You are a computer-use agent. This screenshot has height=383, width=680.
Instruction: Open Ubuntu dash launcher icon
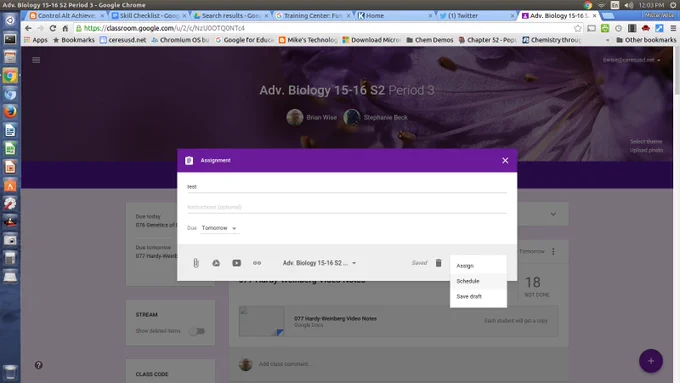tap(10, 20)
